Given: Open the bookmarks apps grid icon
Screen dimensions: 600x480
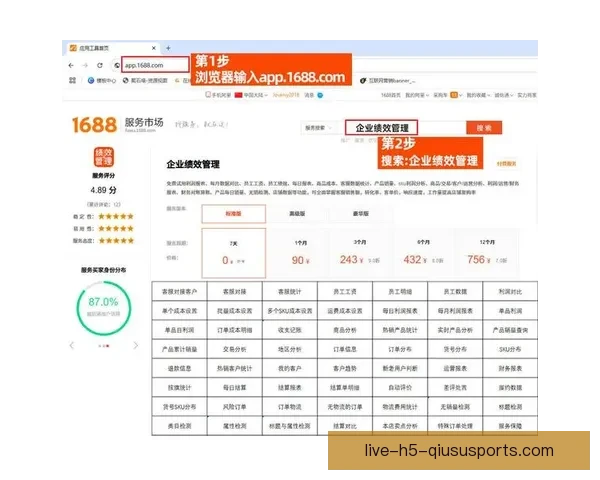Looking at the screenshot, I should tap(72, 80).
